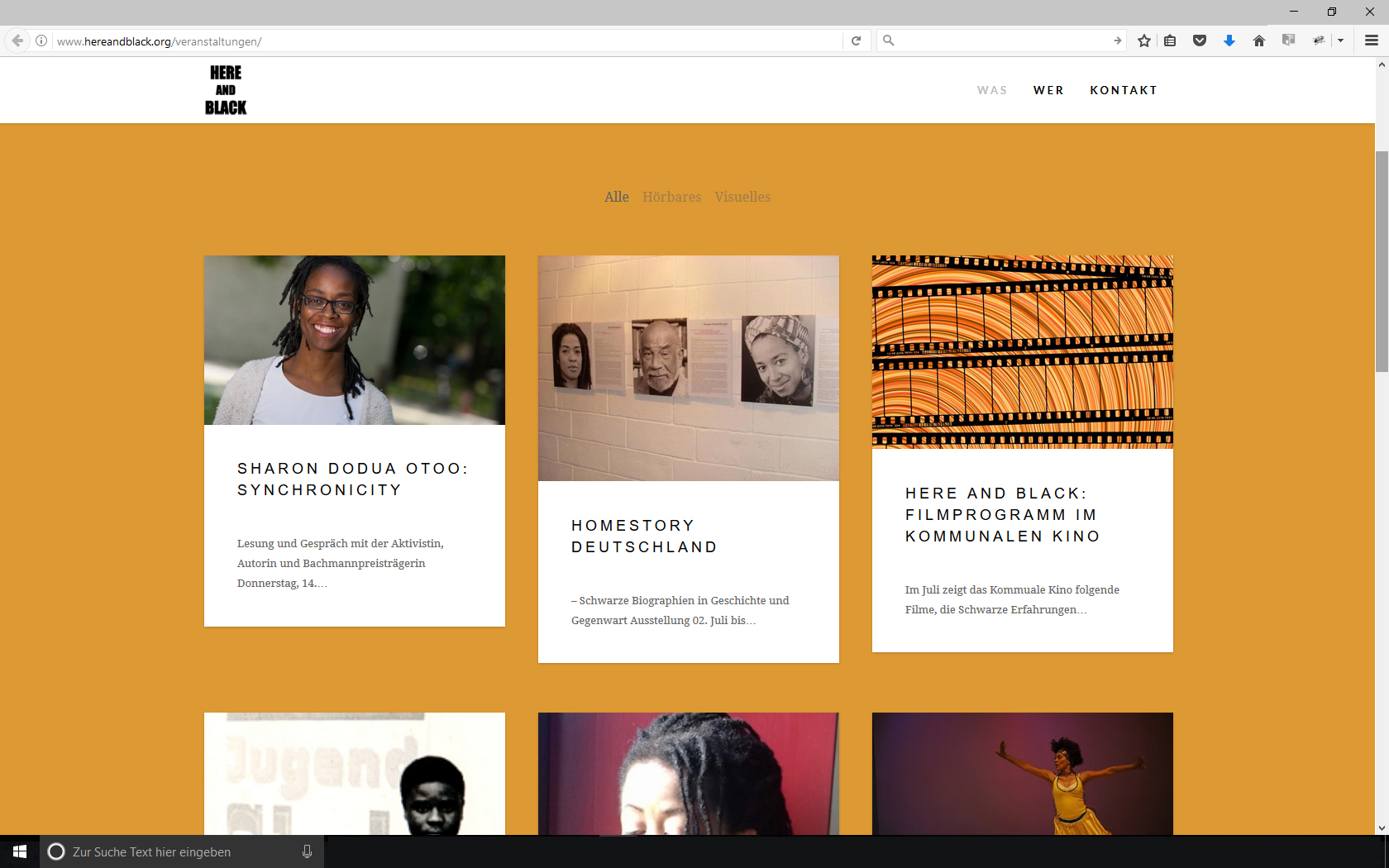Image resolution: width=1389 pixels, height=868 pixels.
Task: Show bookmarks list icon in toolbar
Action: coord(1170,41)
